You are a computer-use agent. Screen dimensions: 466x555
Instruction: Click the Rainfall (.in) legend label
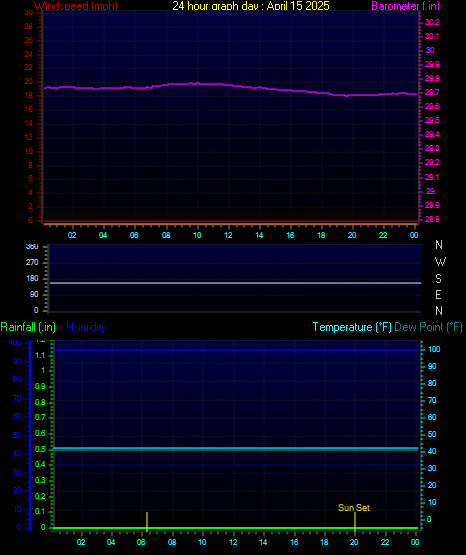tap(28, 327)
